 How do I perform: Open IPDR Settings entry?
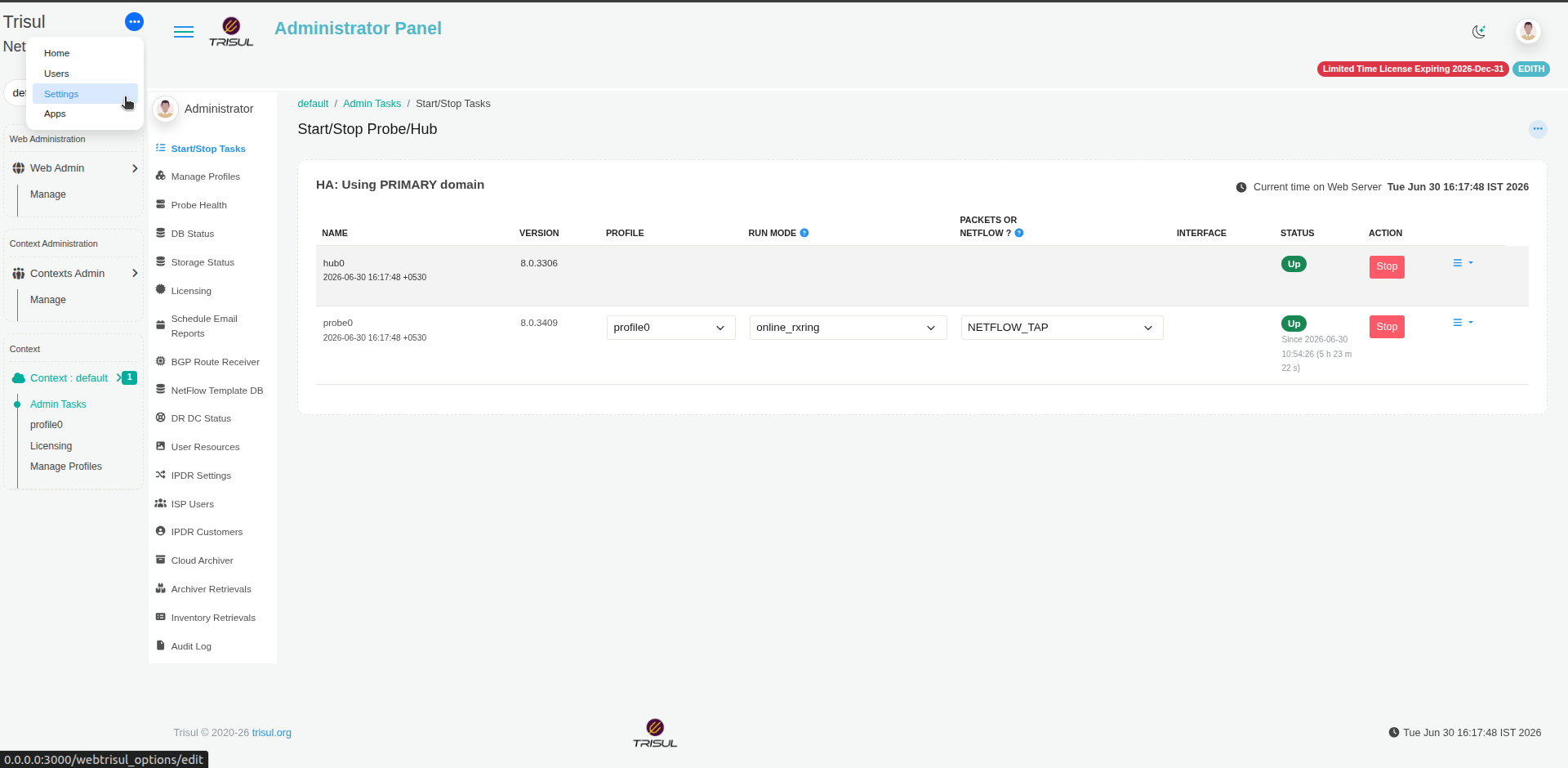coord(200,476)
